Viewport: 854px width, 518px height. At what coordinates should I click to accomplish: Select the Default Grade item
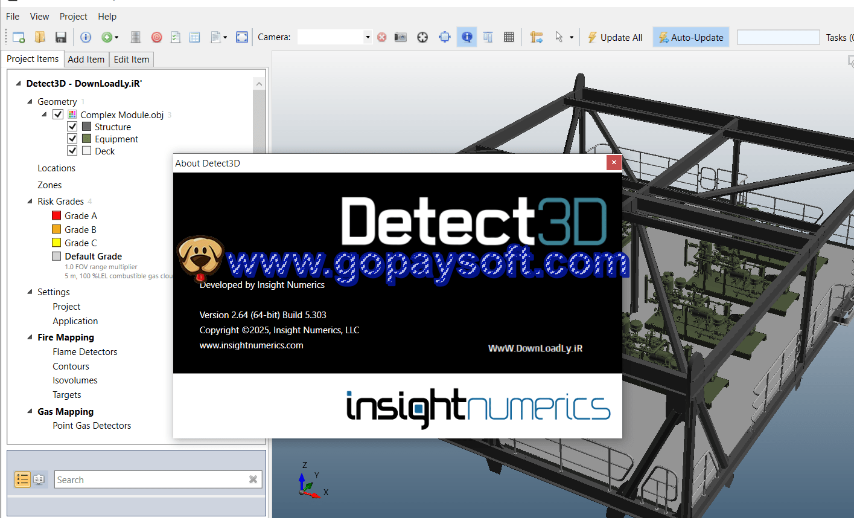(x=93, y=256)
